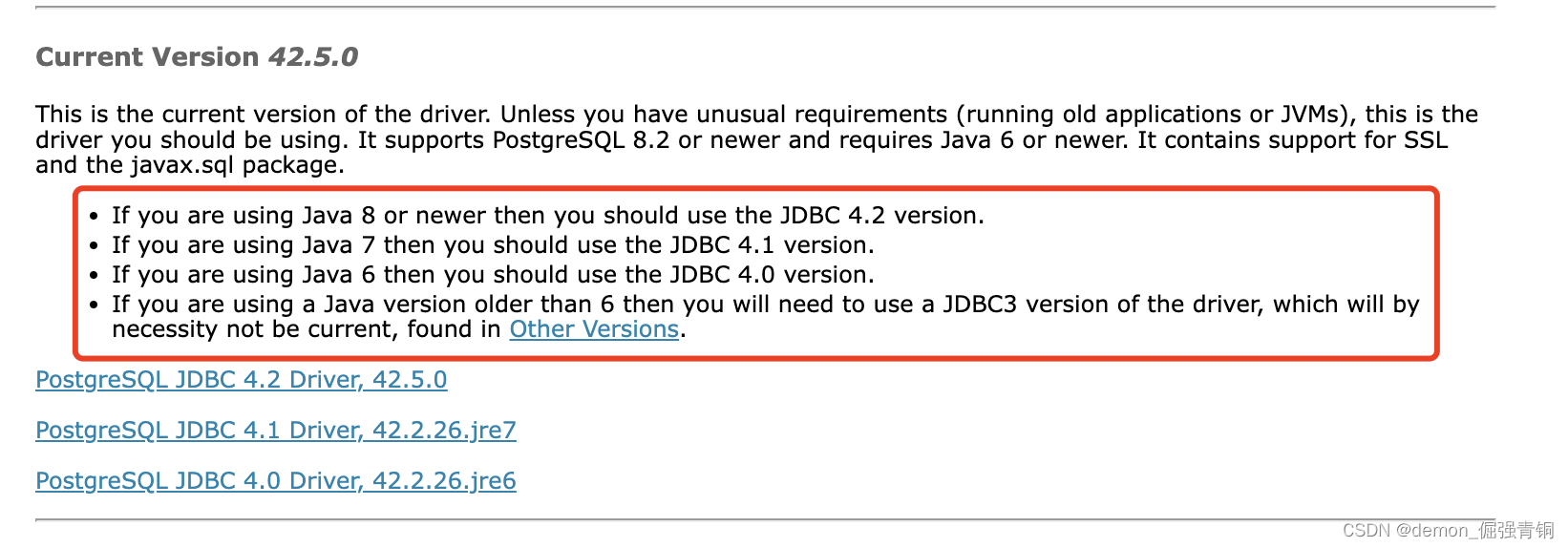The image size is (1568, 548).
Task: Click the bullet dot before the Java 7 item
Action: (x=94, y=246)
